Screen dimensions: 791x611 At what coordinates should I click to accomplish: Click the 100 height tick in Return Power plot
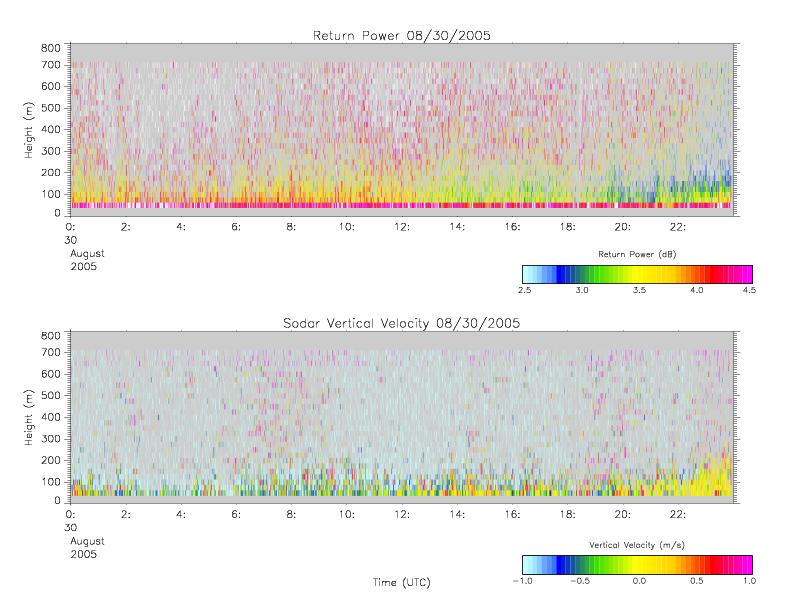(50, 194)
